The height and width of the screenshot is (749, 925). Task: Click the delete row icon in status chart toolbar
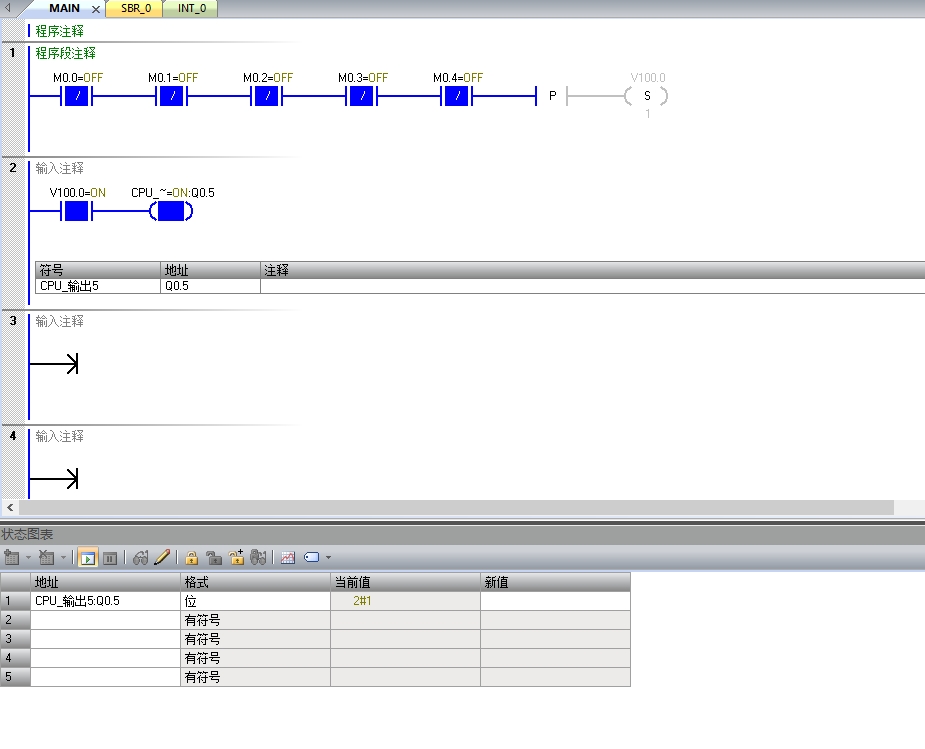click(46, 558)
